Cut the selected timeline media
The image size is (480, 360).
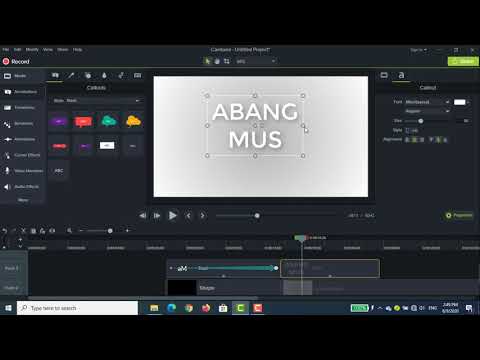(23, 230)
